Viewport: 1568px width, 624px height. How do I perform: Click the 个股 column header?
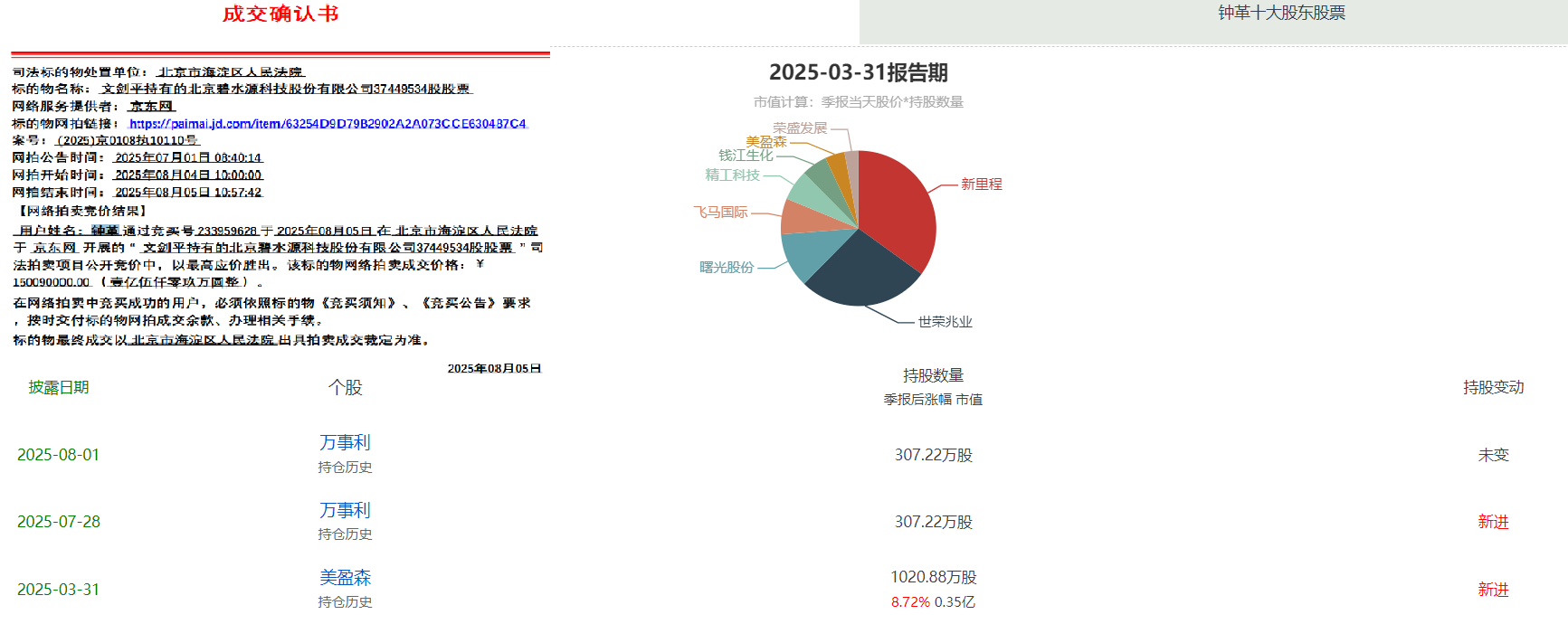(345, 387)
